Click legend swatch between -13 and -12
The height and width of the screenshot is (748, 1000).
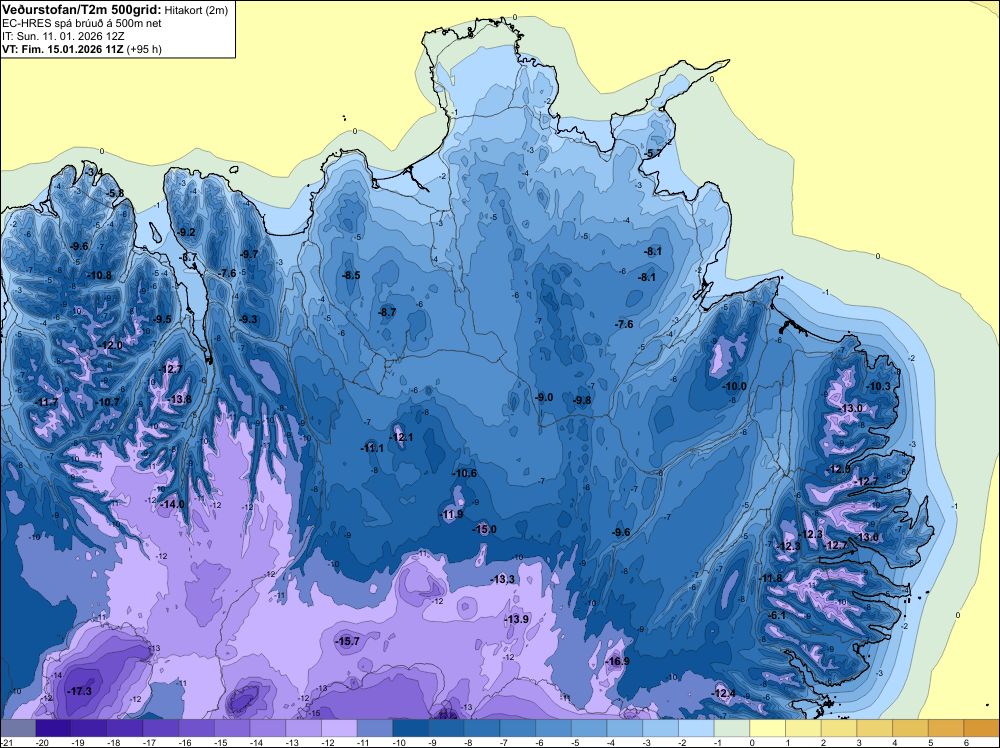[303, 728]
